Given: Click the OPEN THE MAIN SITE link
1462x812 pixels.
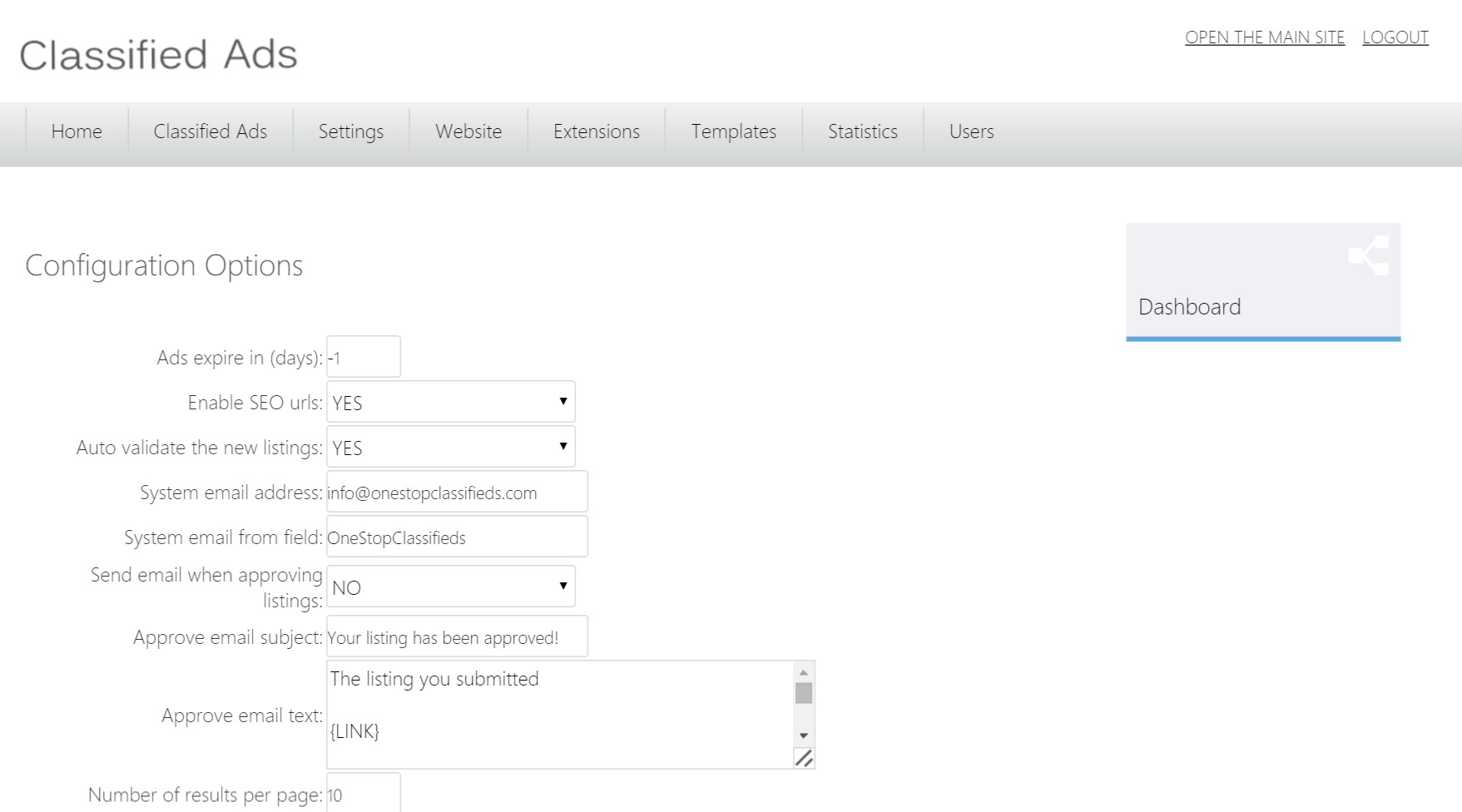Looking at the screenshot, I should coord(1265,37).
